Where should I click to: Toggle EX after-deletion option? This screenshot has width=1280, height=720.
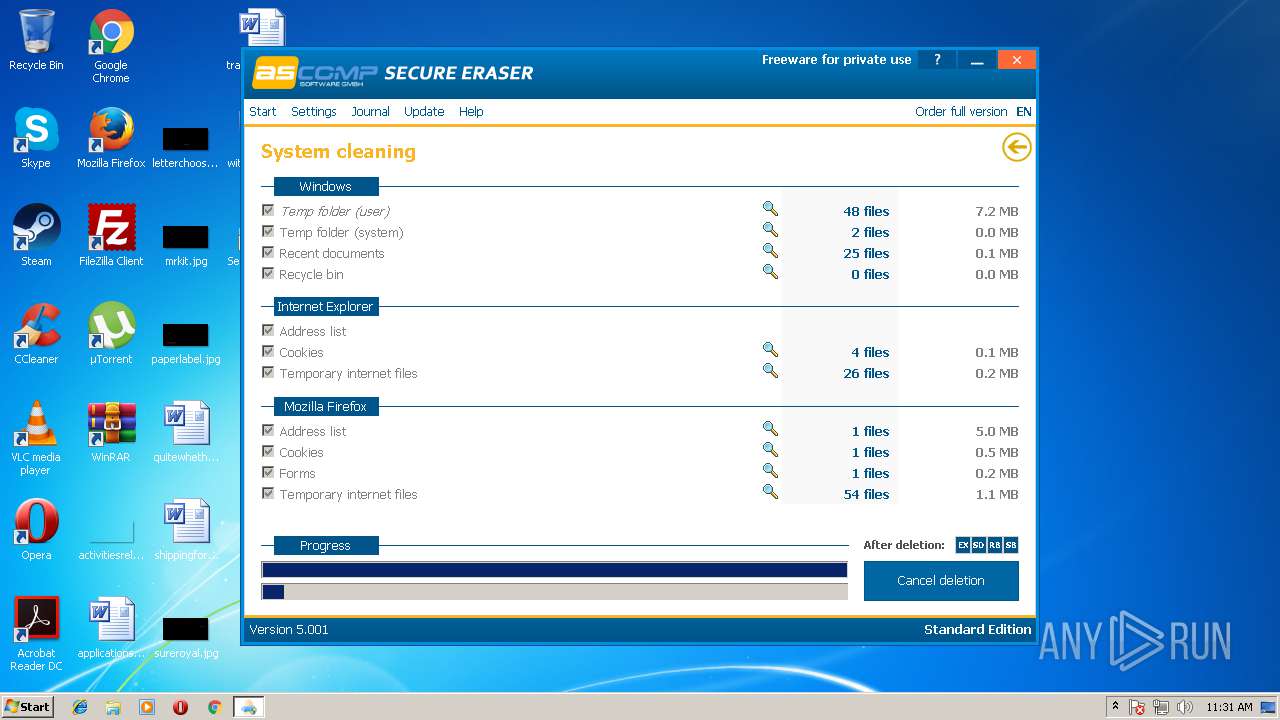point(963,545)
